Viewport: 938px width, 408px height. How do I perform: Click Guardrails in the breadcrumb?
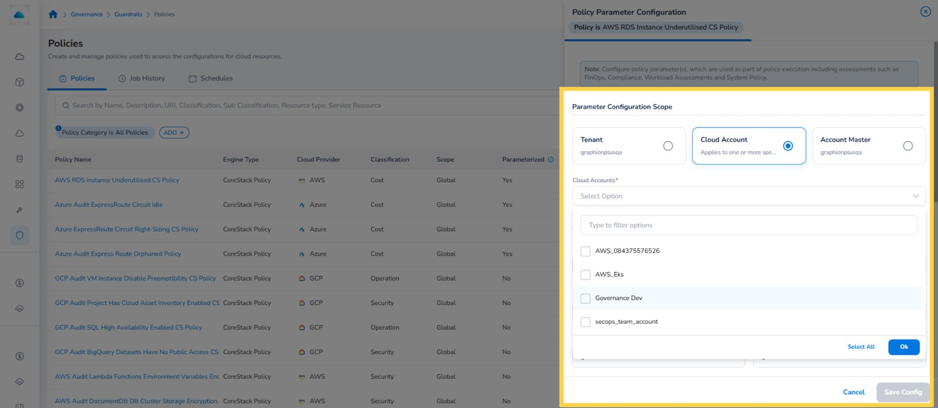pos(130,14)
